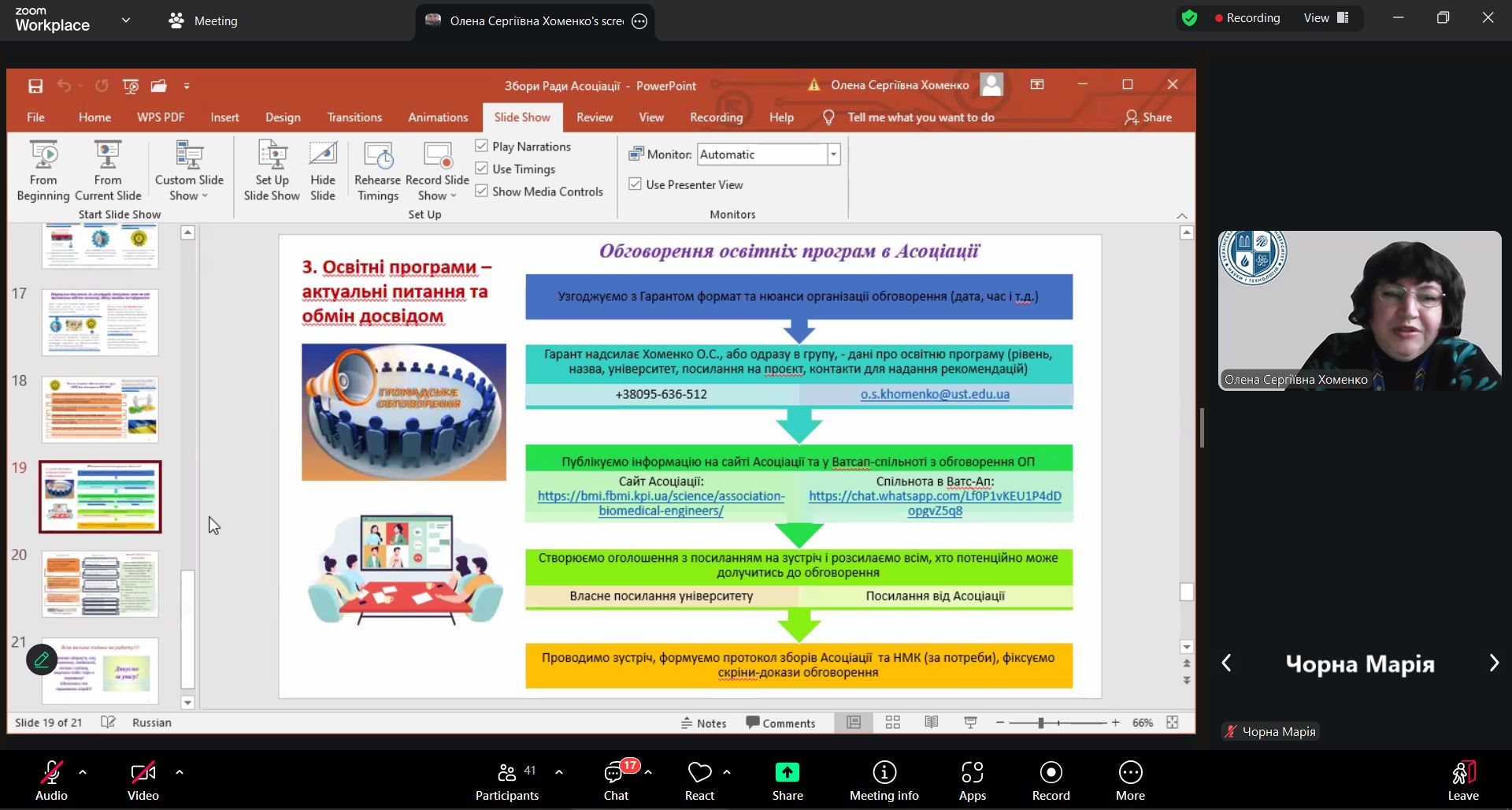The image size is (1512, 810).
Task: Expand the Zoom Workplace dropdown arrow
Action: (x=126, y=20)
